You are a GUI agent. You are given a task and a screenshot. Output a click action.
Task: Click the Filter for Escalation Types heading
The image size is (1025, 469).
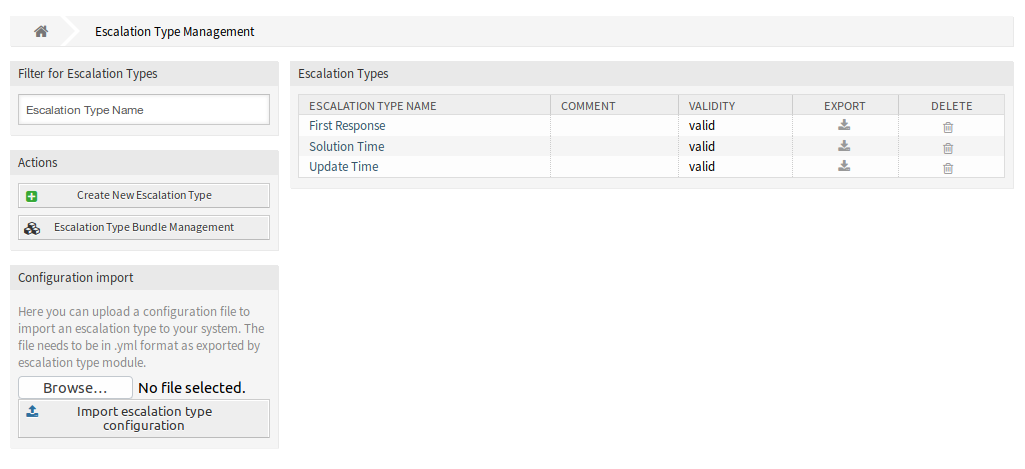[x=88, y=74]
